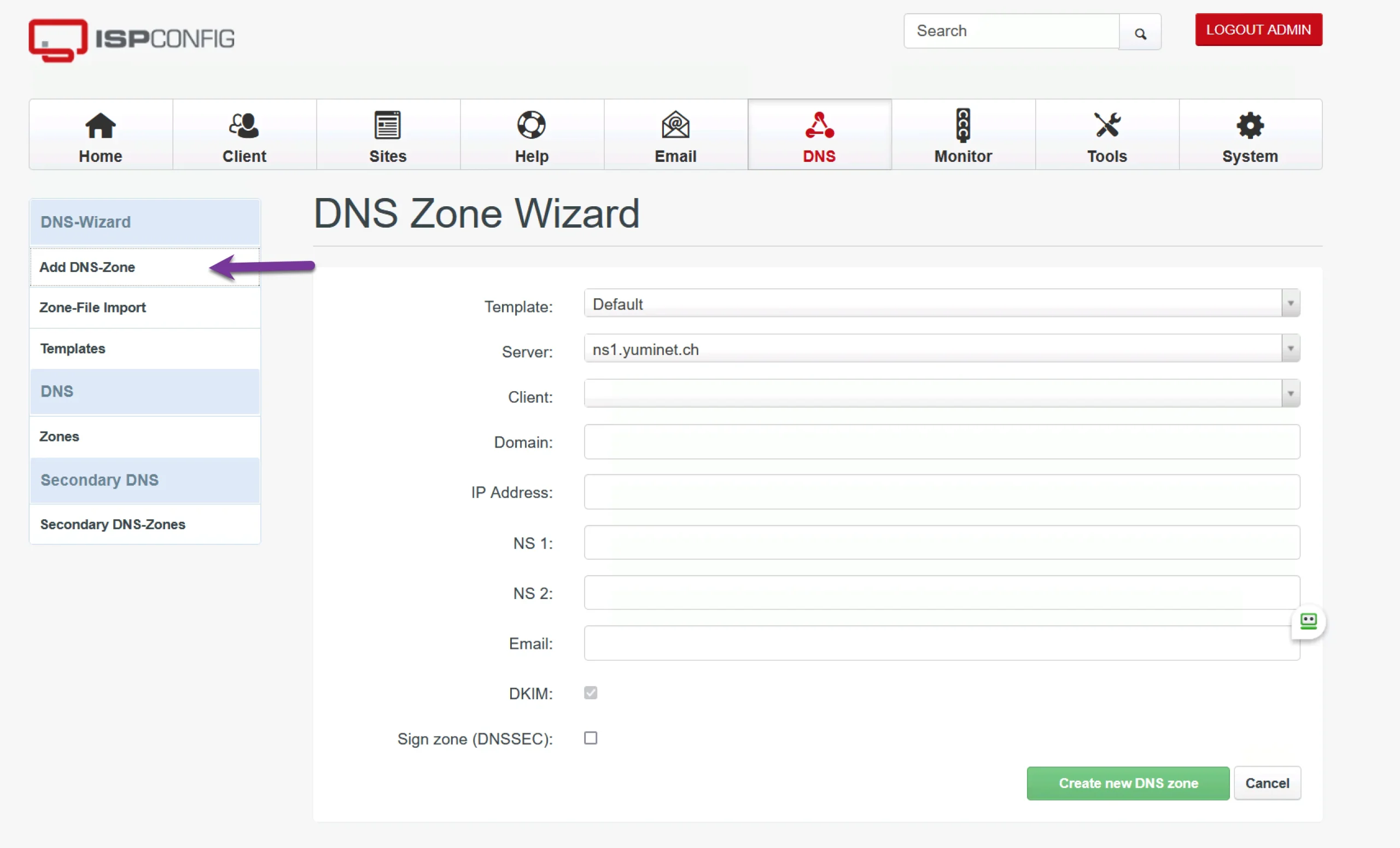
Task: Open the System module
Action: pyautogui.click(x=1250, y=135)
